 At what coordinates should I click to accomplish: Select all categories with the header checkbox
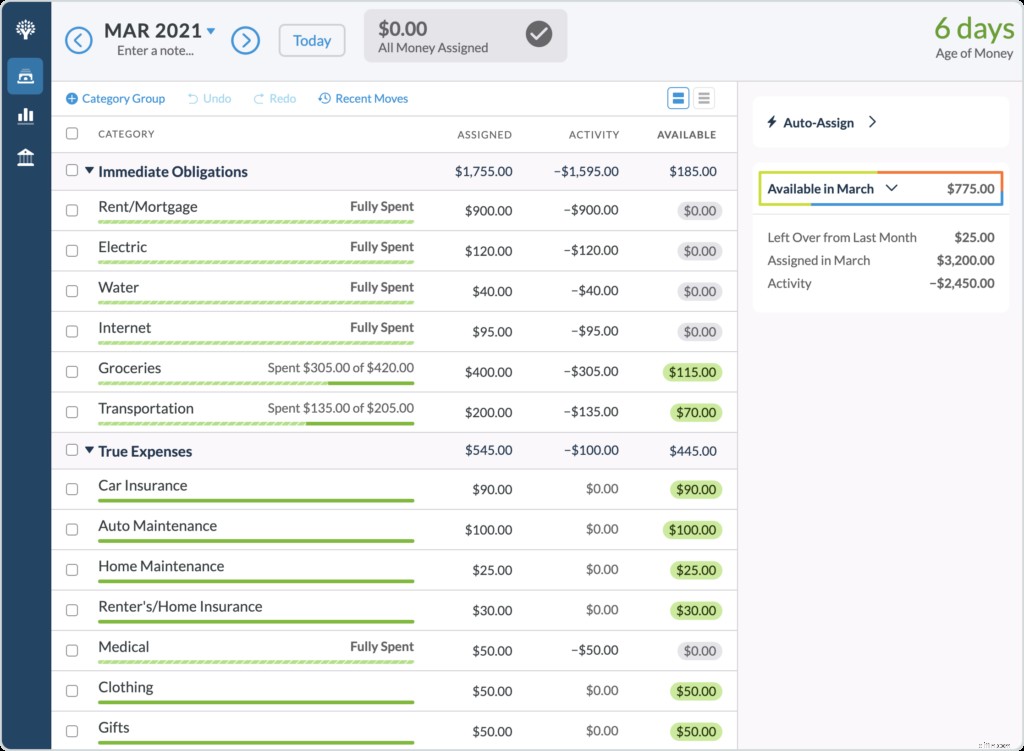71,133
